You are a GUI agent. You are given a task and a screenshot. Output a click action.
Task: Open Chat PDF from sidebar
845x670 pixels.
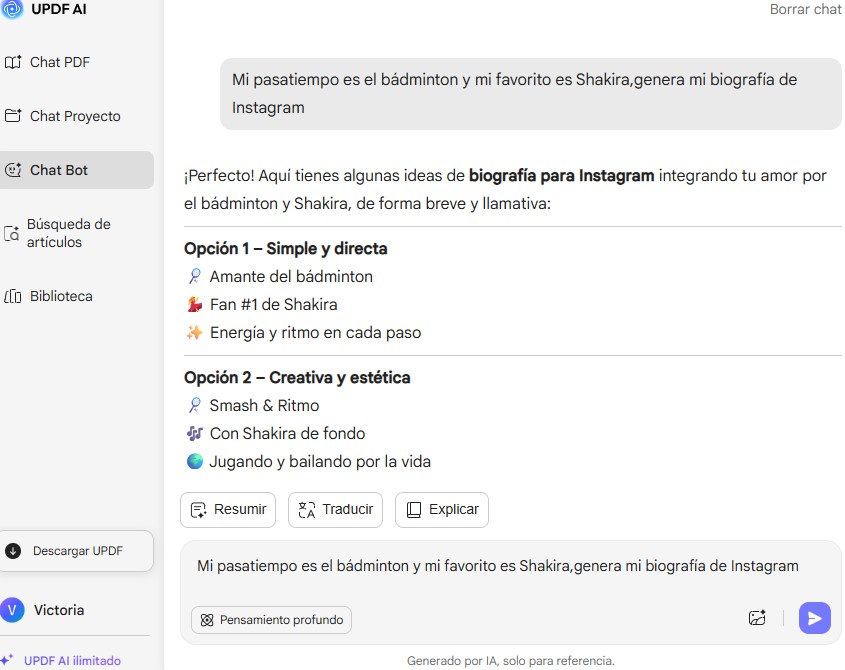pos(47,62)
